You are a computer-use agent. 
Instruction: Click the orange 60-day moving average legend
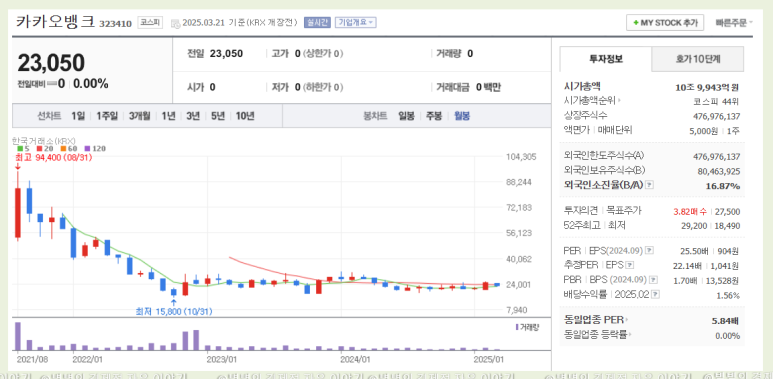pyautogui.click(x=68, y=148)
